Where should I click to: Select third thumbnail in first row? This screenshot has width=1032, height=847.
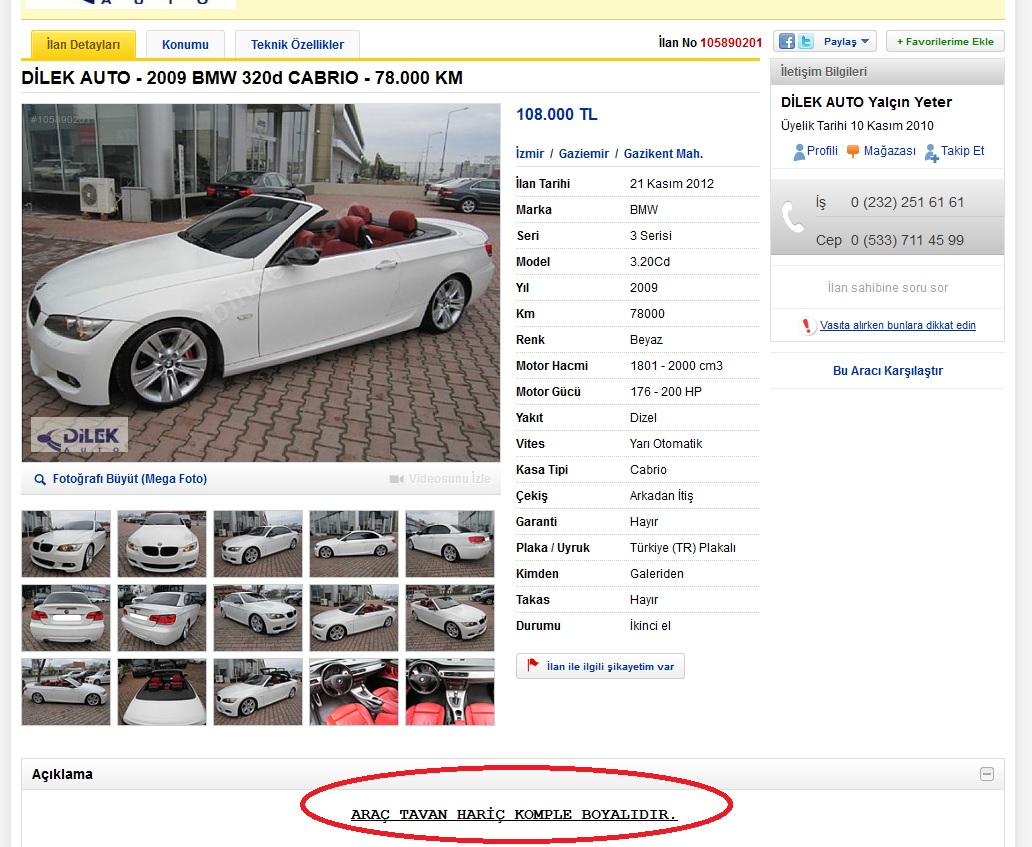pos(258,544)
